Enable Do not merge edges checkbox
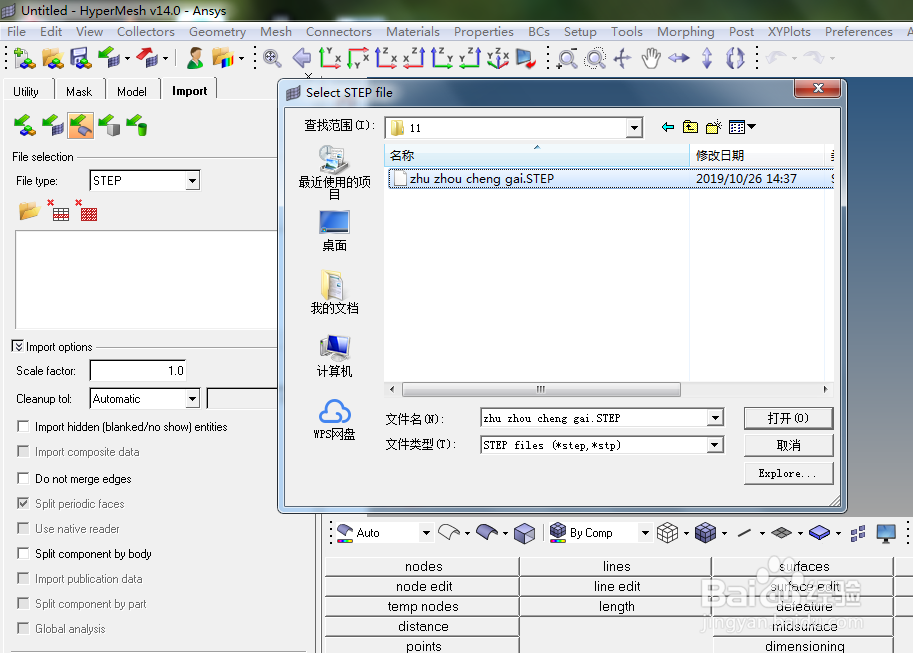913x653 pixels. click(x=23, y=478)
